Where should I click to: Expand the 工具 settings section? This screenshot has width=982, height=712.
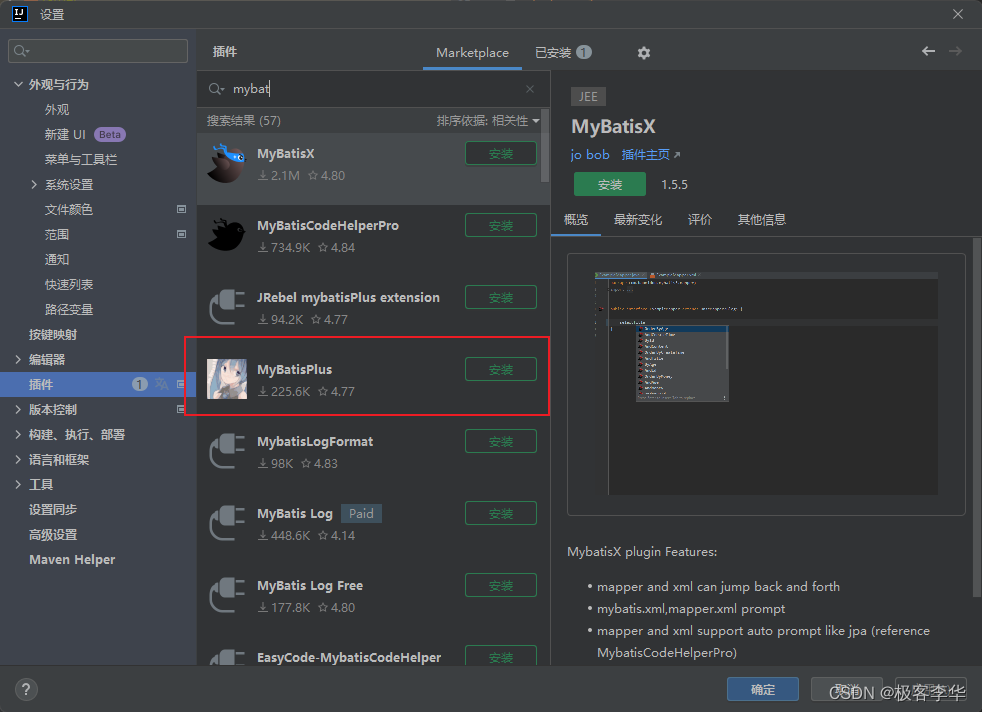point(18,484)
